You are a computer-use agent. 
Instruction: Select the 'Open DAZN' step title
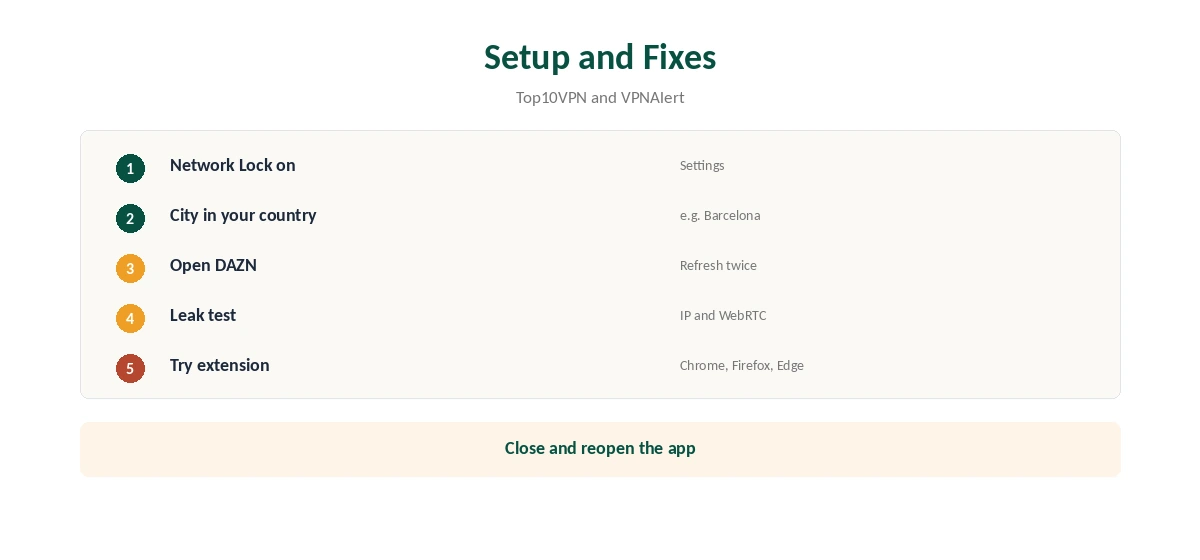click(213, 265)
